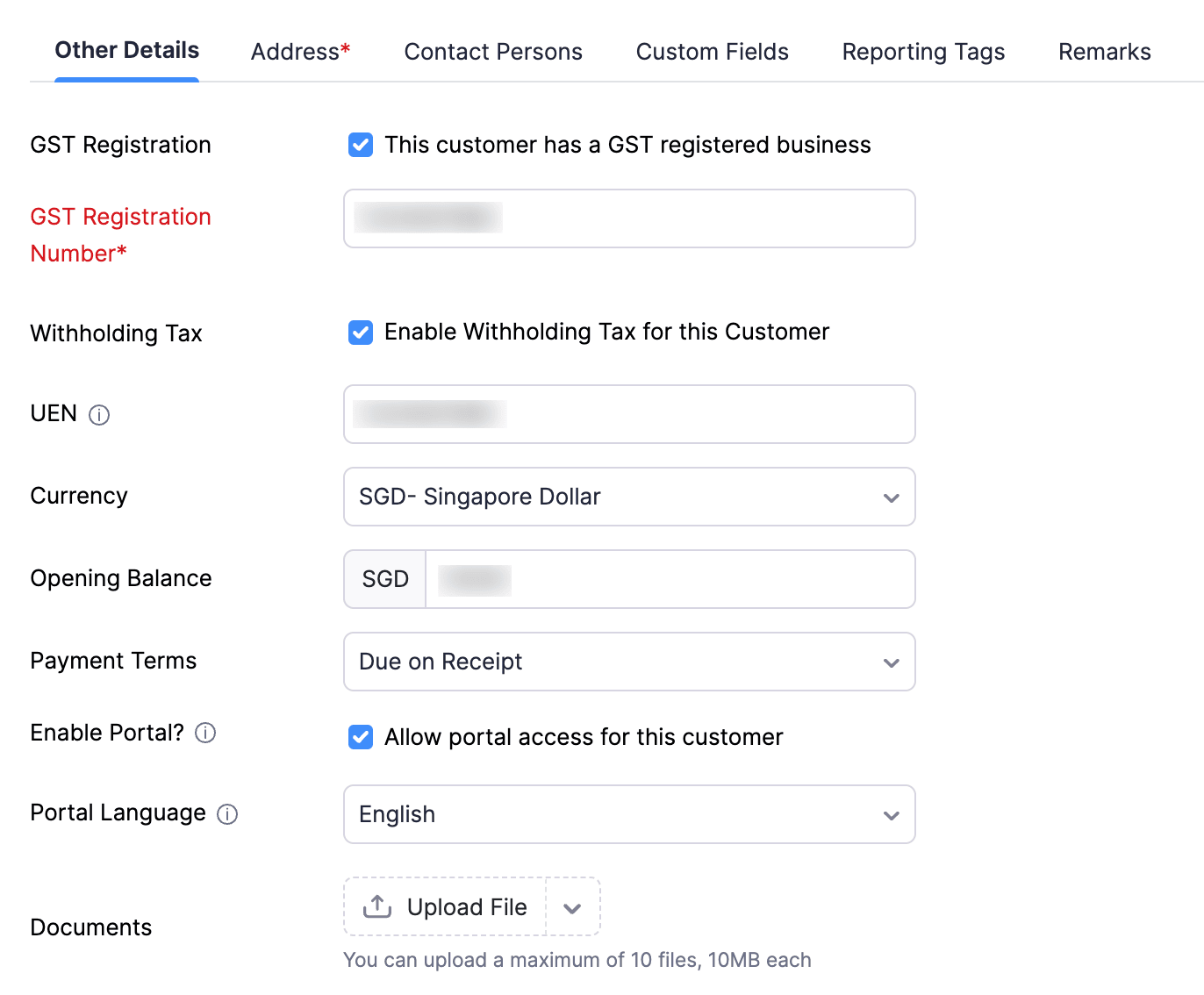Switch to the Address tab
The height and width of the screenshot is (995, 1204).
[300, 52]
